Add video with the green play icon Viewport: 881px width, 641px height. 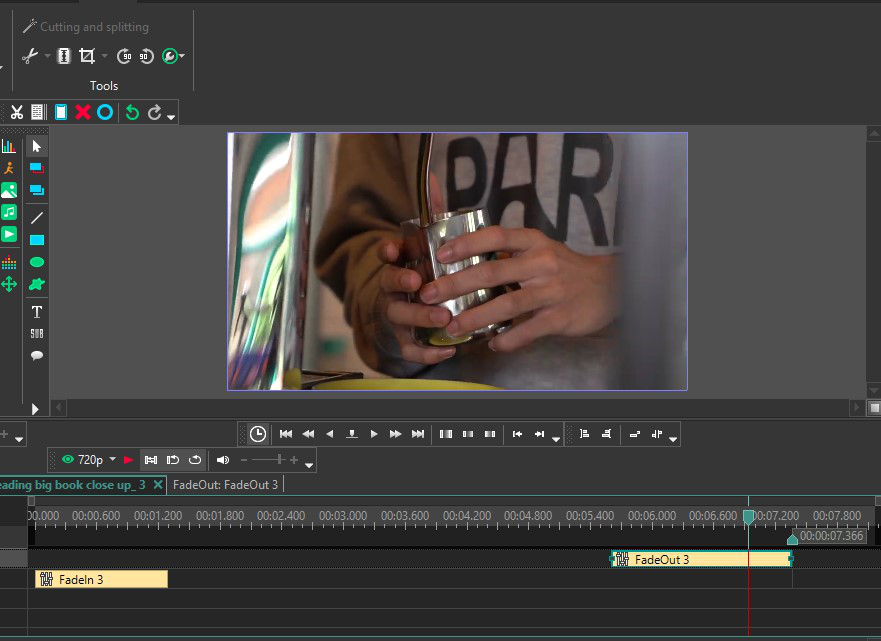9,234
